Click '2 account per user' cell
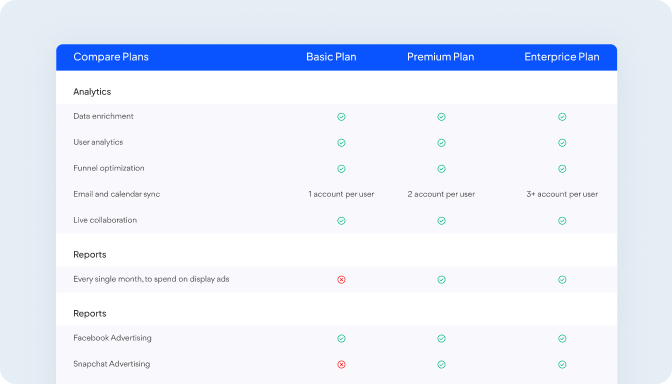Image resolution: width=672 pixels, height=384 pixels. (441, 194)
